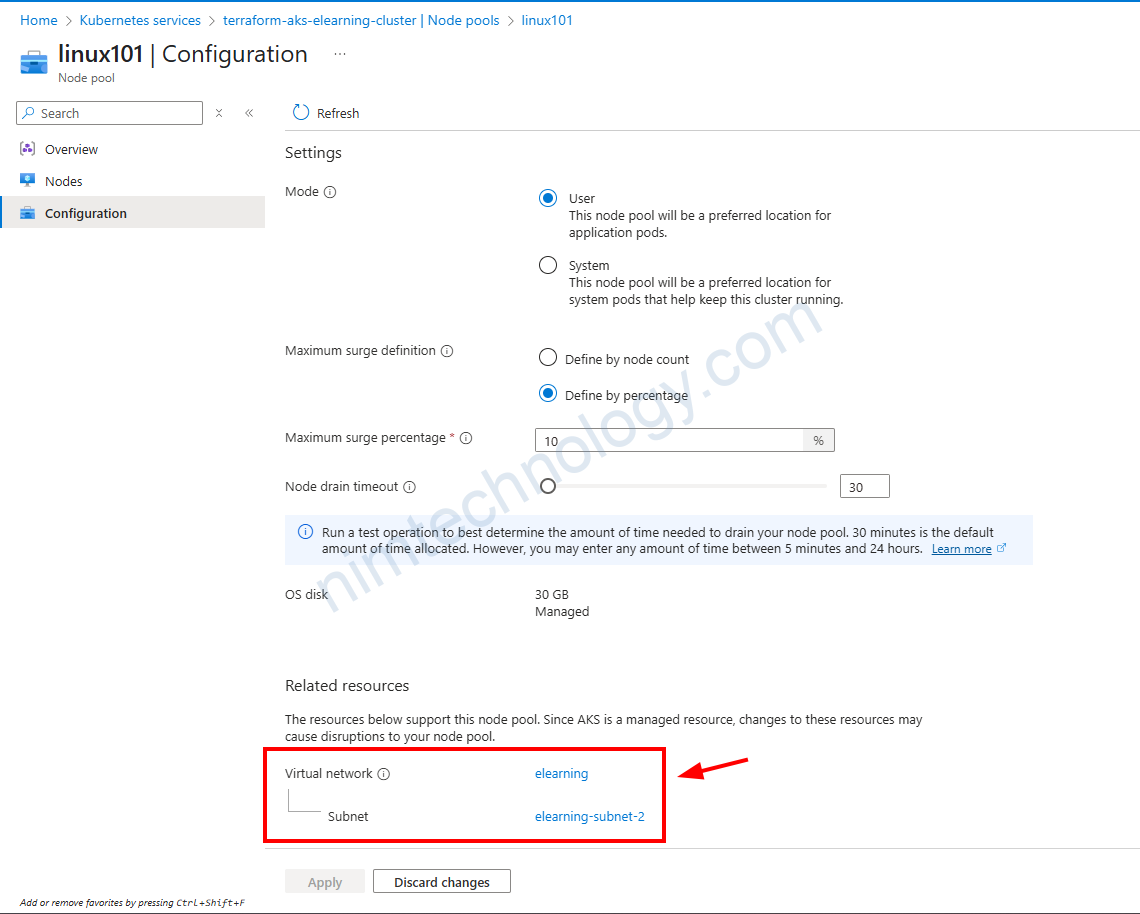Click the Maximum surge percentage info icon
The image size is (1140, 914).
466,438
